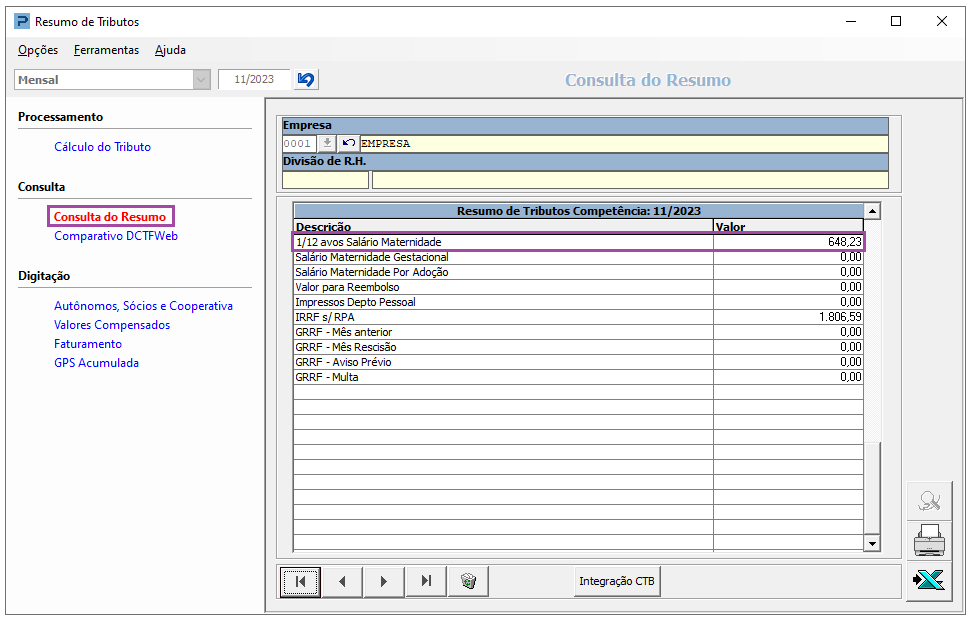974x622 pixels.
Task: Click the Resumo de Tributos app icon
Action: click(x=22, y=22)
